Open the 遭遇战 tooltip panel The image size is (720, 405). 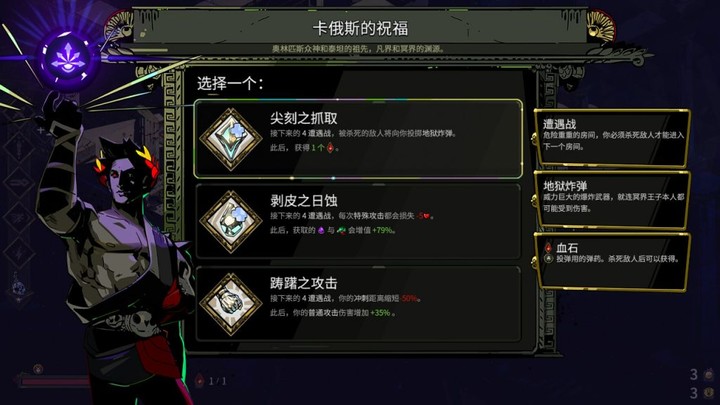click(x=612, y=138)
